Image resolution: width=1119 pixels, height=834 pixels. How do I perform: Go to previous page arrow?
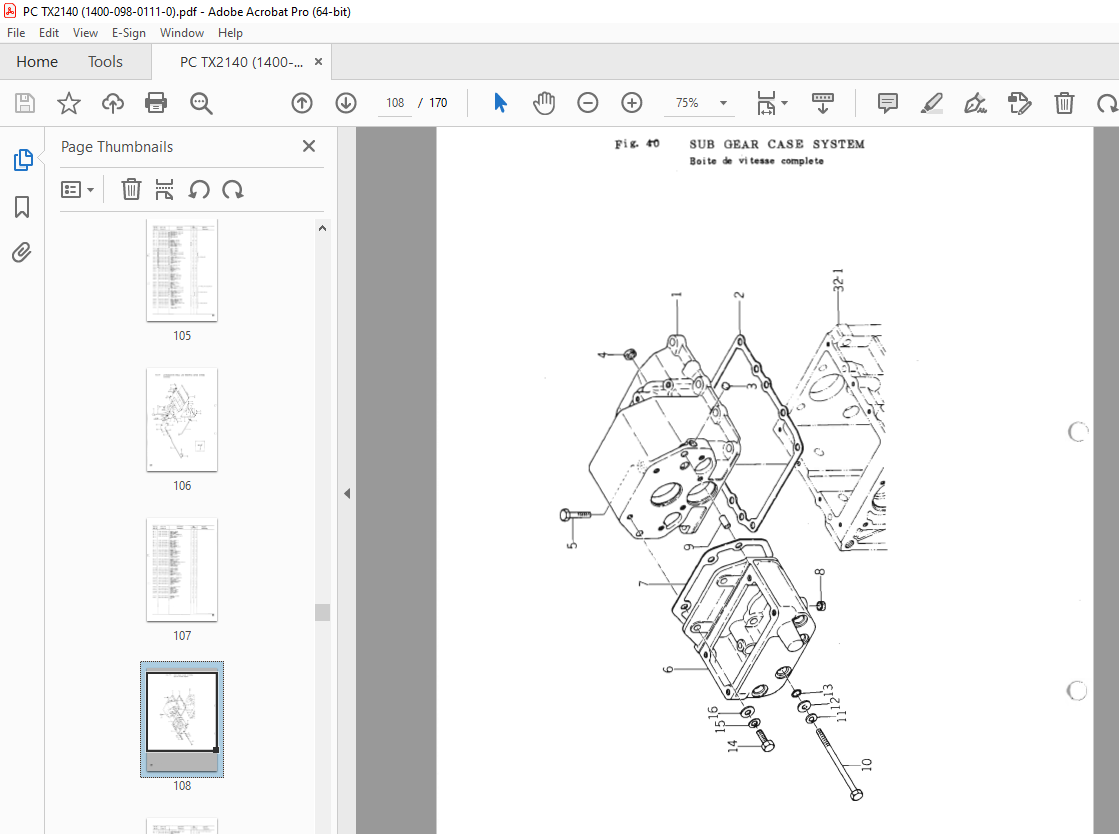[302, 103]
